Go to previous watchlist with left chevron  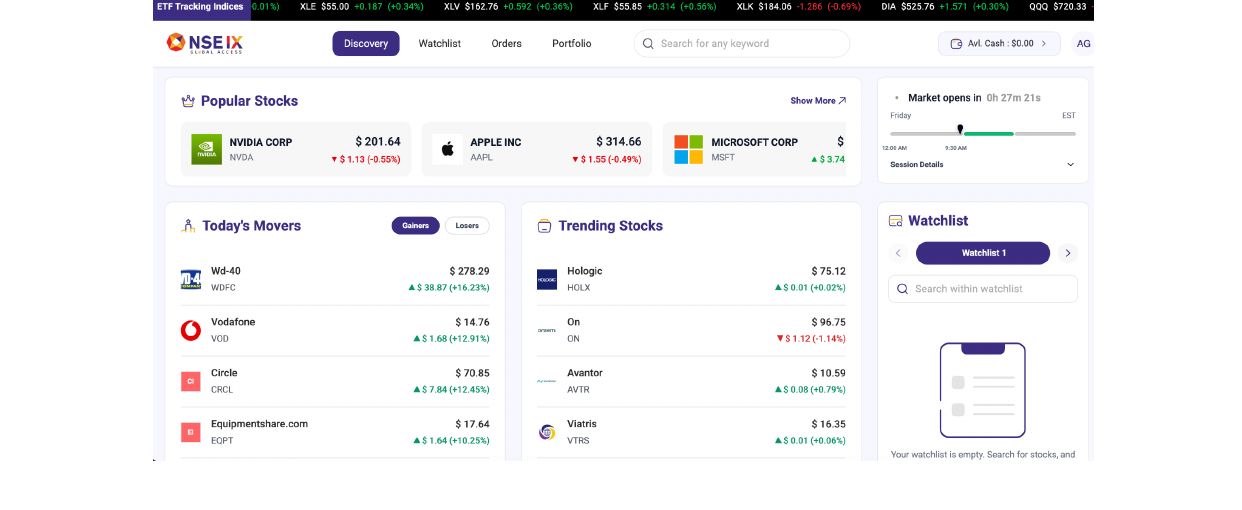[x=898, y=253]
